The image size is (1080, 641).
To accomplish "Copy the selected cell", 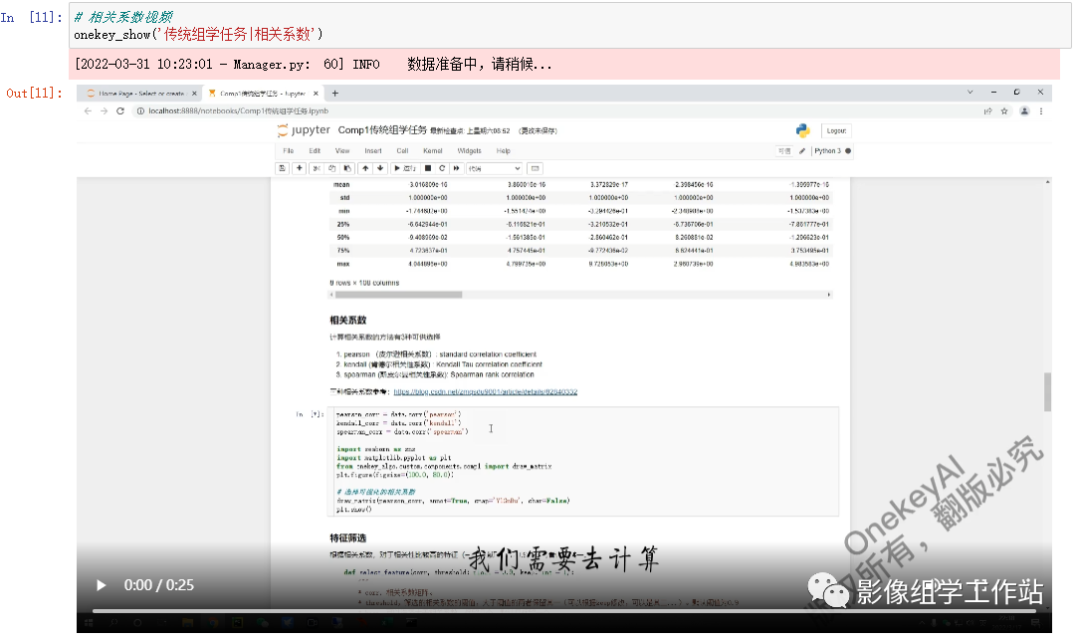I will point(332,168).
